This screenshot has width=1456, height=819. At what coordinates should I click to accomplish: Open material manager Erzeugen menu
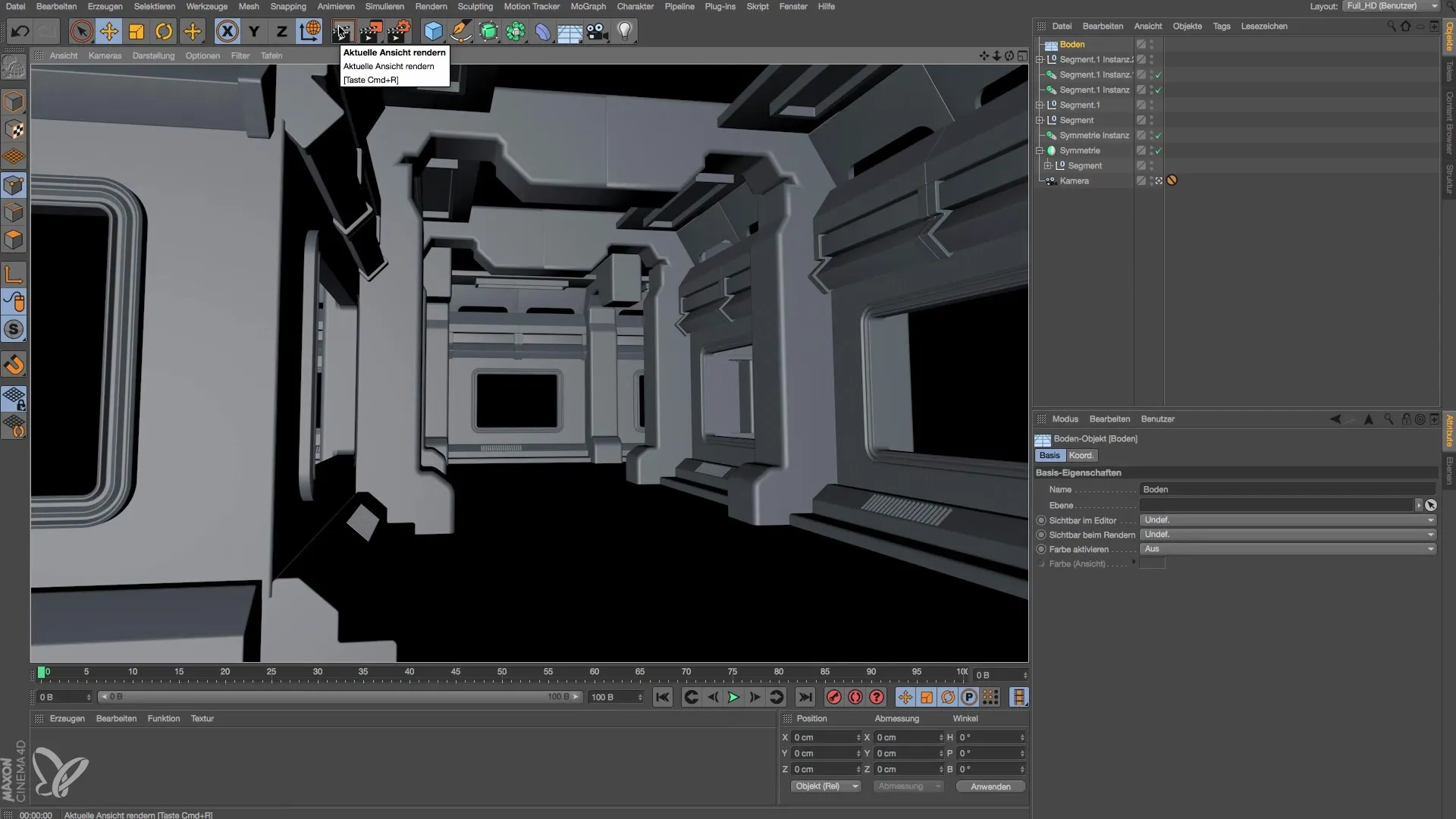coord(67,718)
